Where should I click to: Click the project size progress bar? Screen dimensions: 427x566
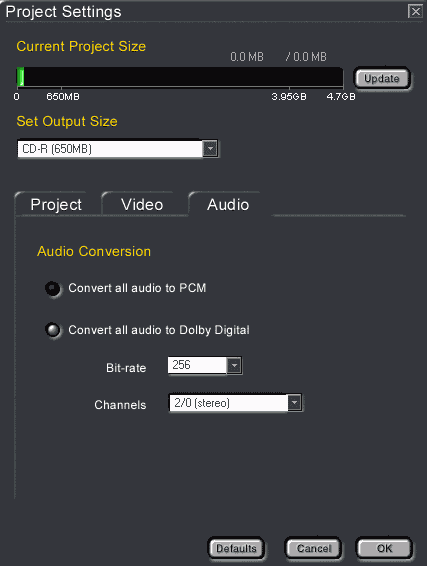[180, 77]
